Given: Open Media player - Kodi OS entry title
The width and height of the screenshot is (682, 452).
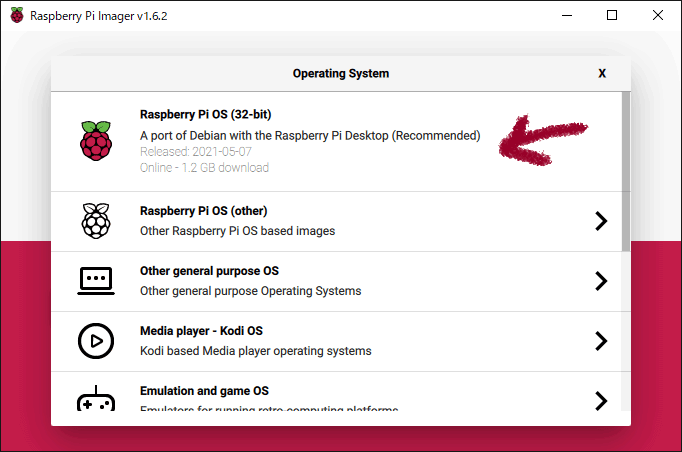Looking at the screenshot, I should click(x=201, y=331).
